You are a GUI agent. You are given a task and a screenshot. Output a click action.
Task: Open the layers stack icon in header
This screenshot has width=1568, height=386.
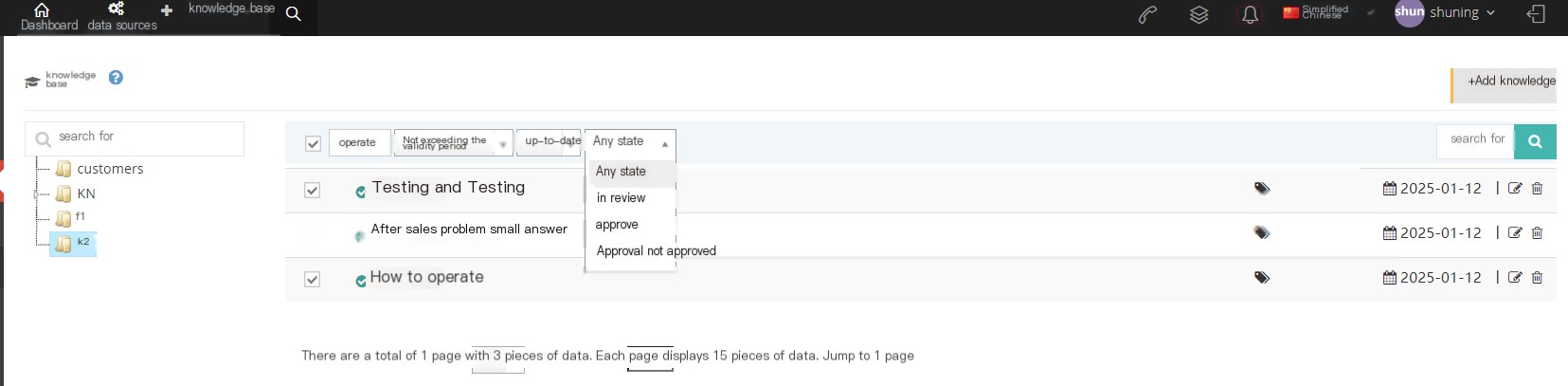[1199, 14]
